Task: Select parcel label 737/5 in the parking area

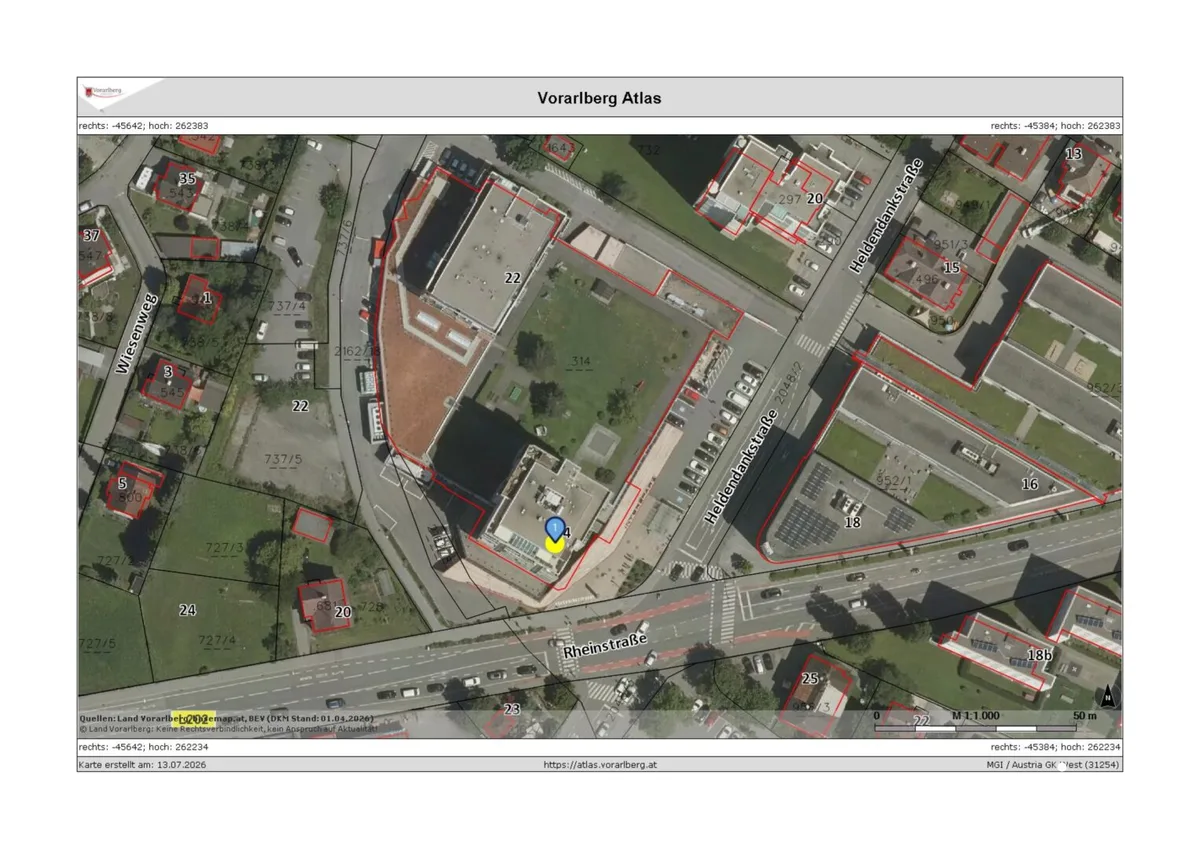Action: [283, 460]
